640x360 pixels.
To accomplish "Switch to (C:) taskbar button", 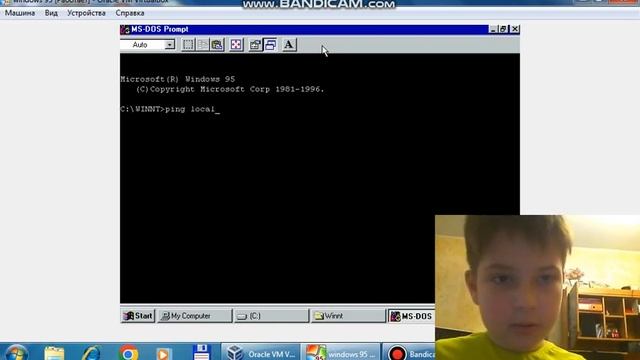I will click(x=271, y=316).
